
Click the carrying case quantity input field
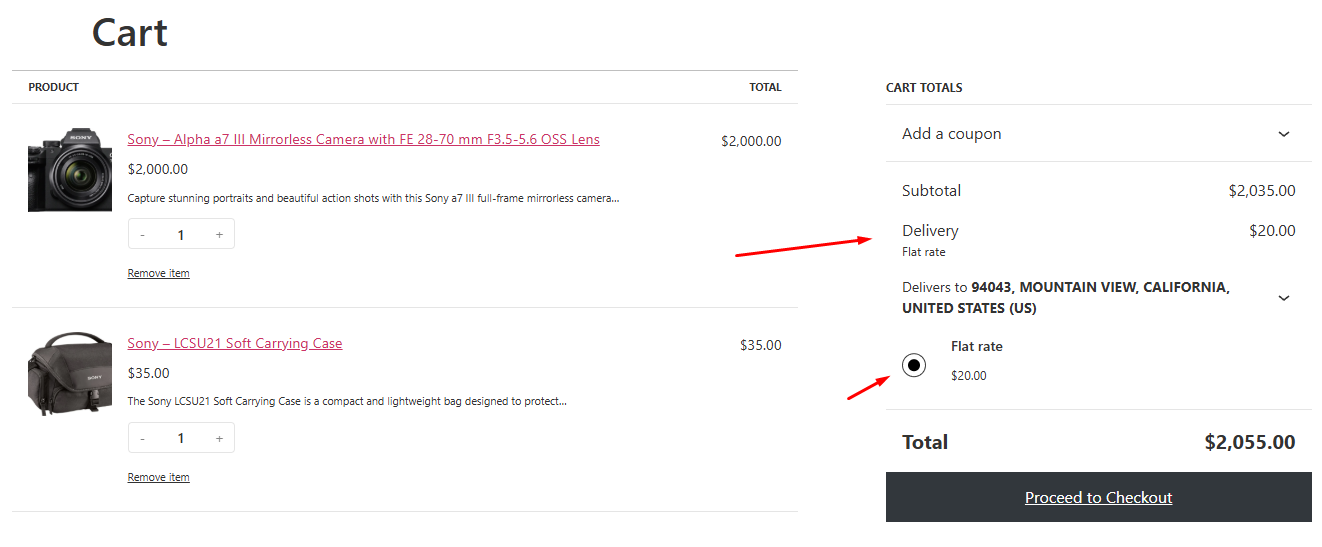181,438
